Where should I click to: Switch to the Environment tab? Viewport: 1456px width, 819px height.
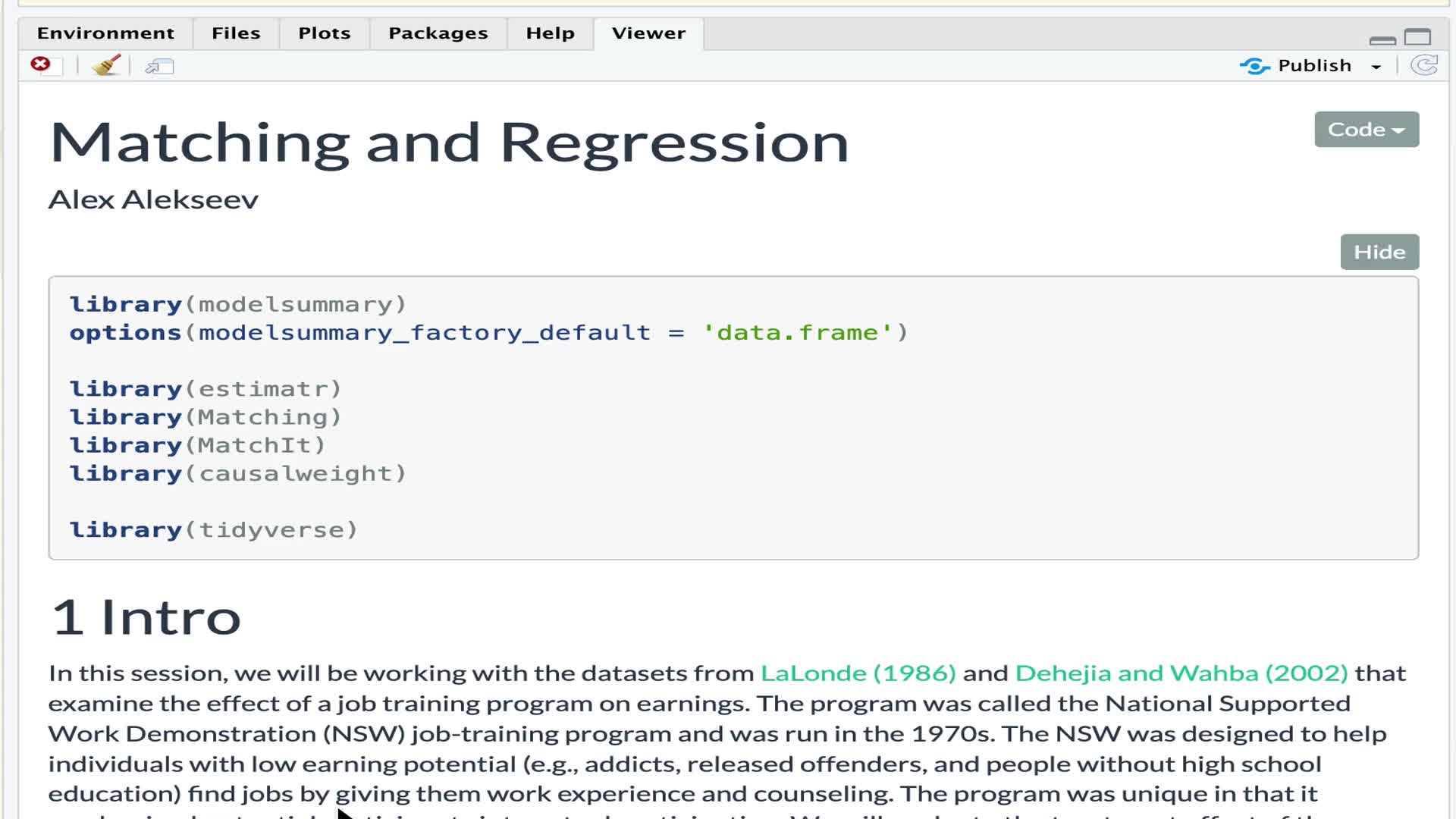[x=105, y=33]
